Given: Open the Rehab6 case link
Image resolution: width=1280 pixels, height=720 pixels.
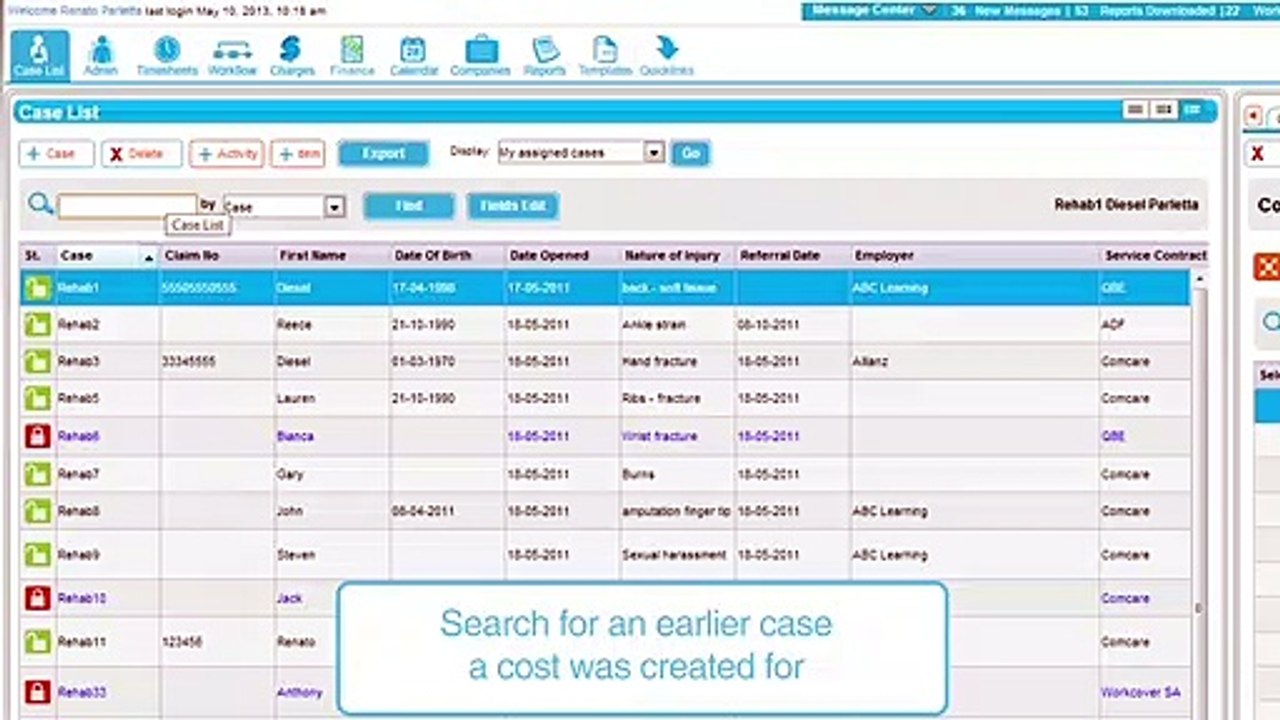Looking at the screenshot, I should pyautogui.click(x=78, y=436).
